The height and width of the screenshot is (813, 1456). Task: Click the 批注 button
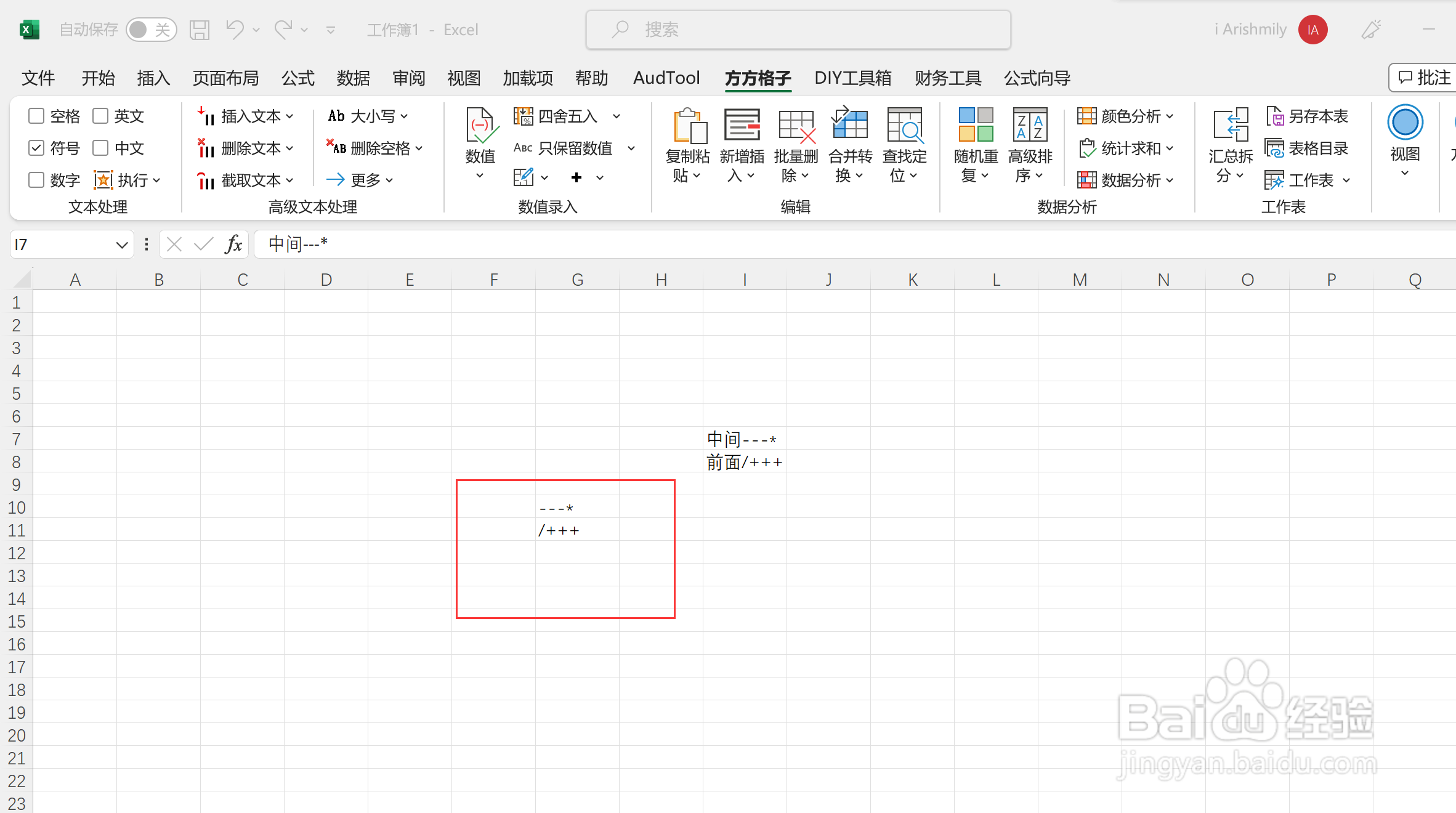1424,78
